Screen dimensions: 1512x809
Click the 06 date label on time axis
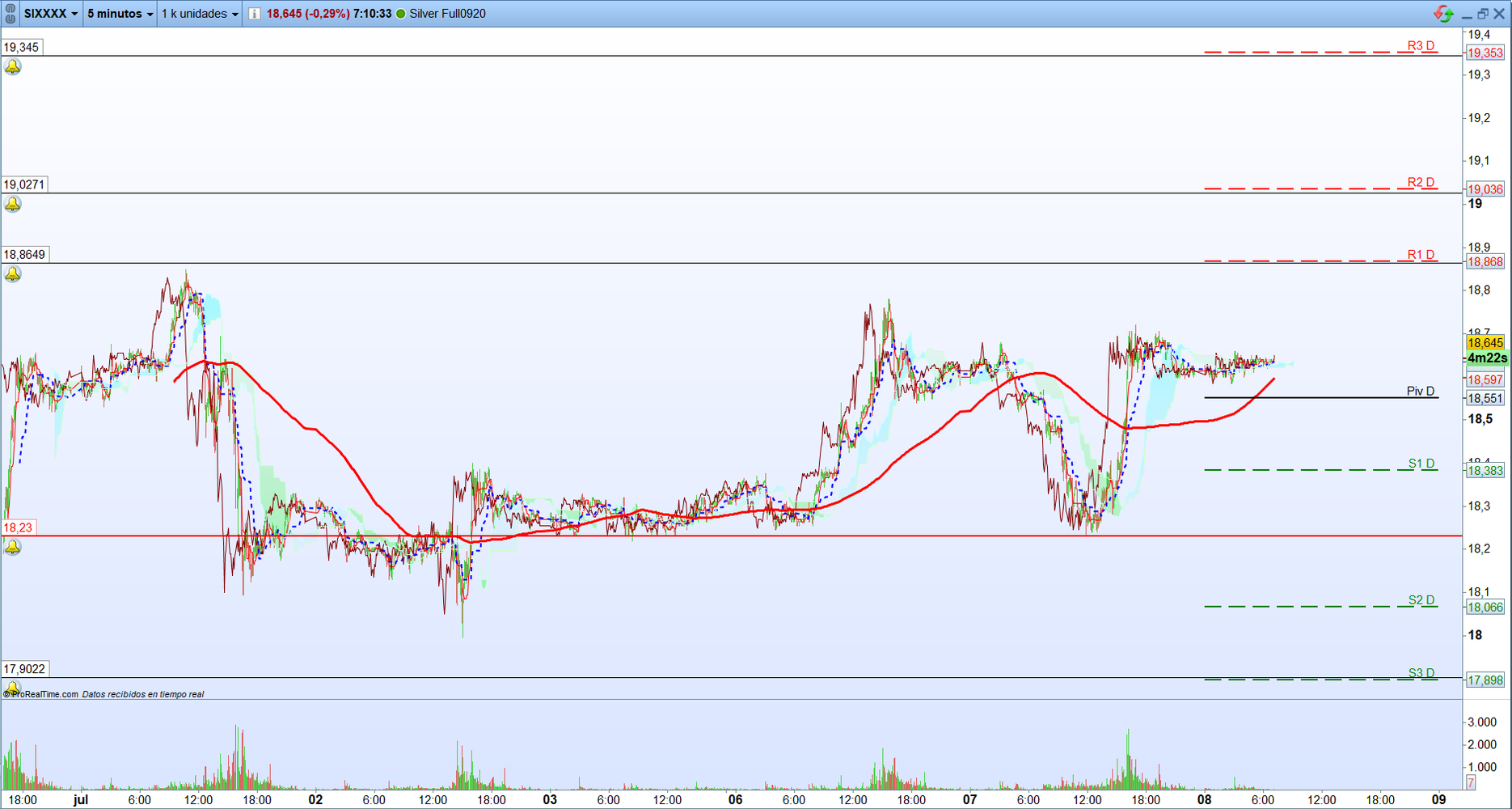coord(735,799)
